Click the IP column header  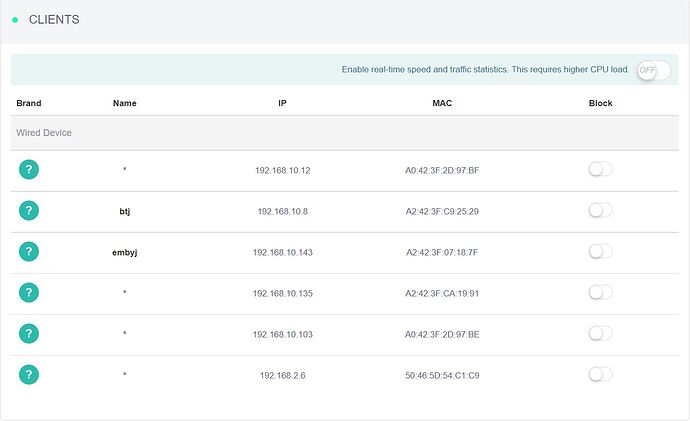pyautogui.click(x=283, y=103)
